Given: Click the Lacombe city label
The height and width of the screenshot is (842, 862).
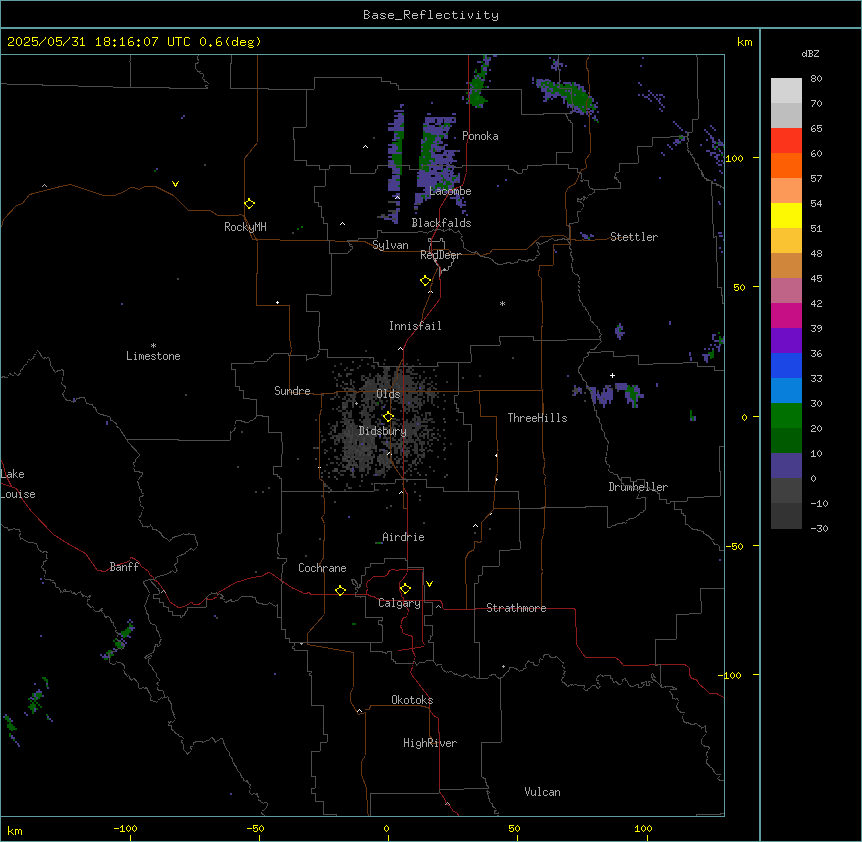Looking at the screenshot, I should tap(450, 191).
